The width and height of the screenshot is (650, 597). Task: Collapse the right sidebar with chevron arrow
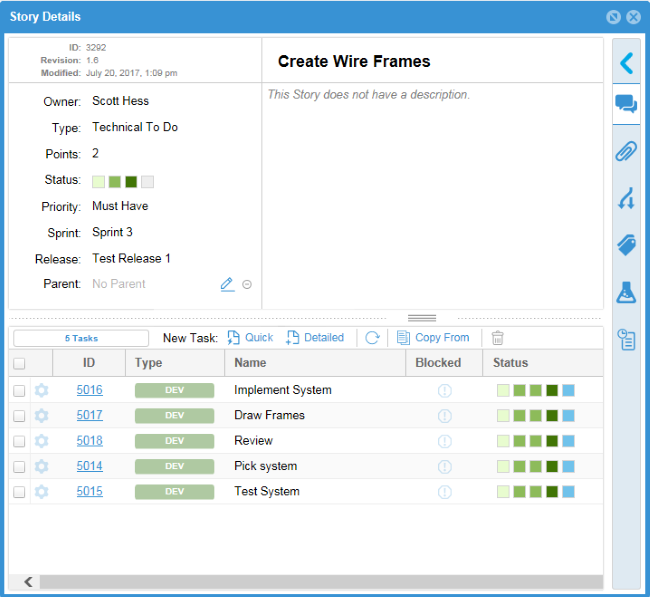point(626,63)
